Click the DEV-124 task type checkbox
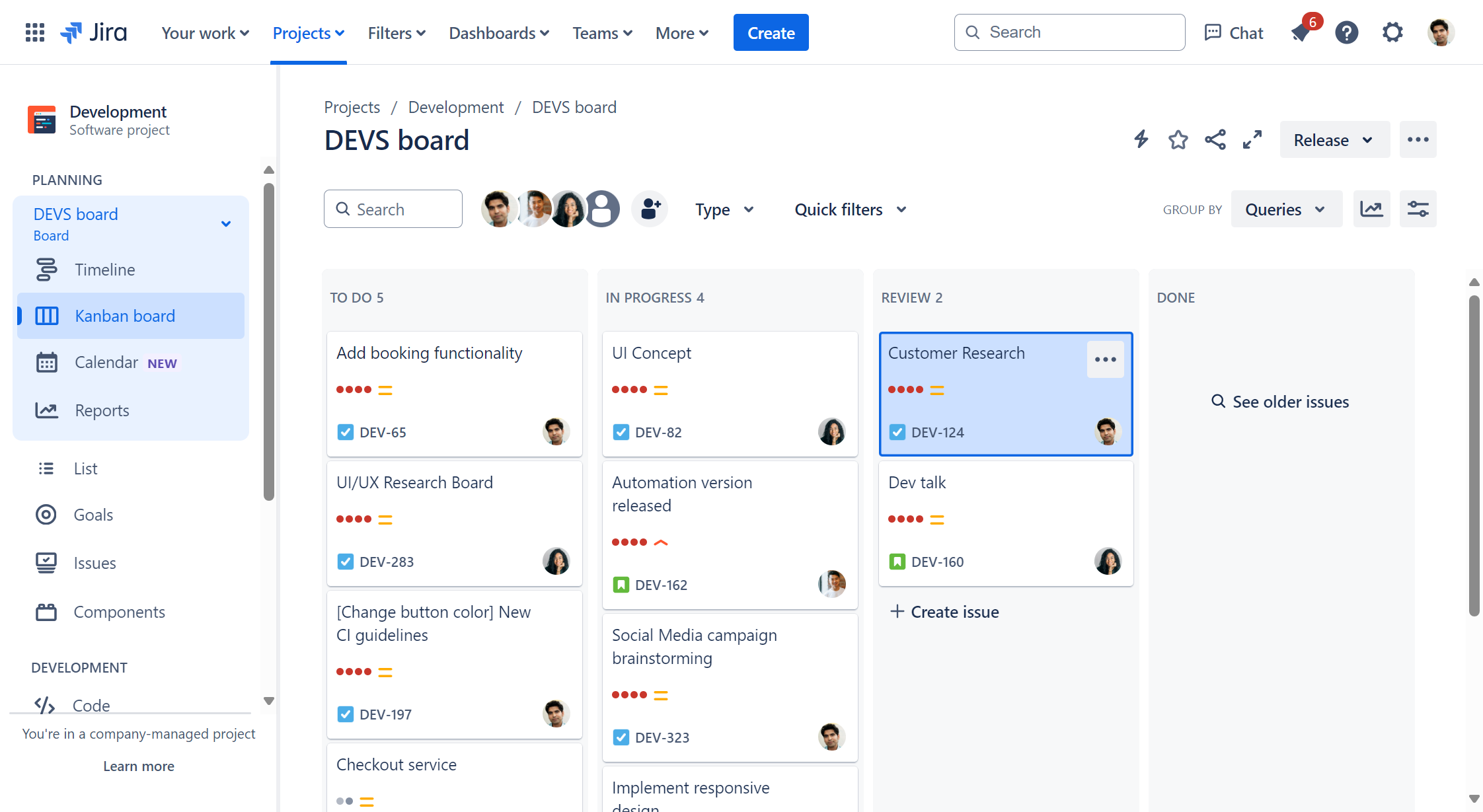The image size is (1483, 812). point(897,432)
